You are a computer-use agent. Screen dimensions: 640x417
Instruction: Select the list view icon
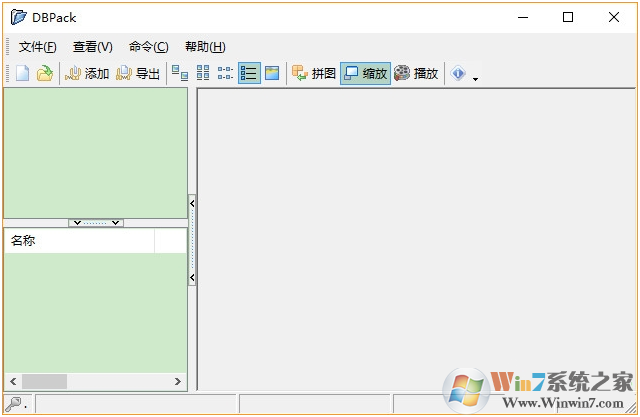coord(225,73)
